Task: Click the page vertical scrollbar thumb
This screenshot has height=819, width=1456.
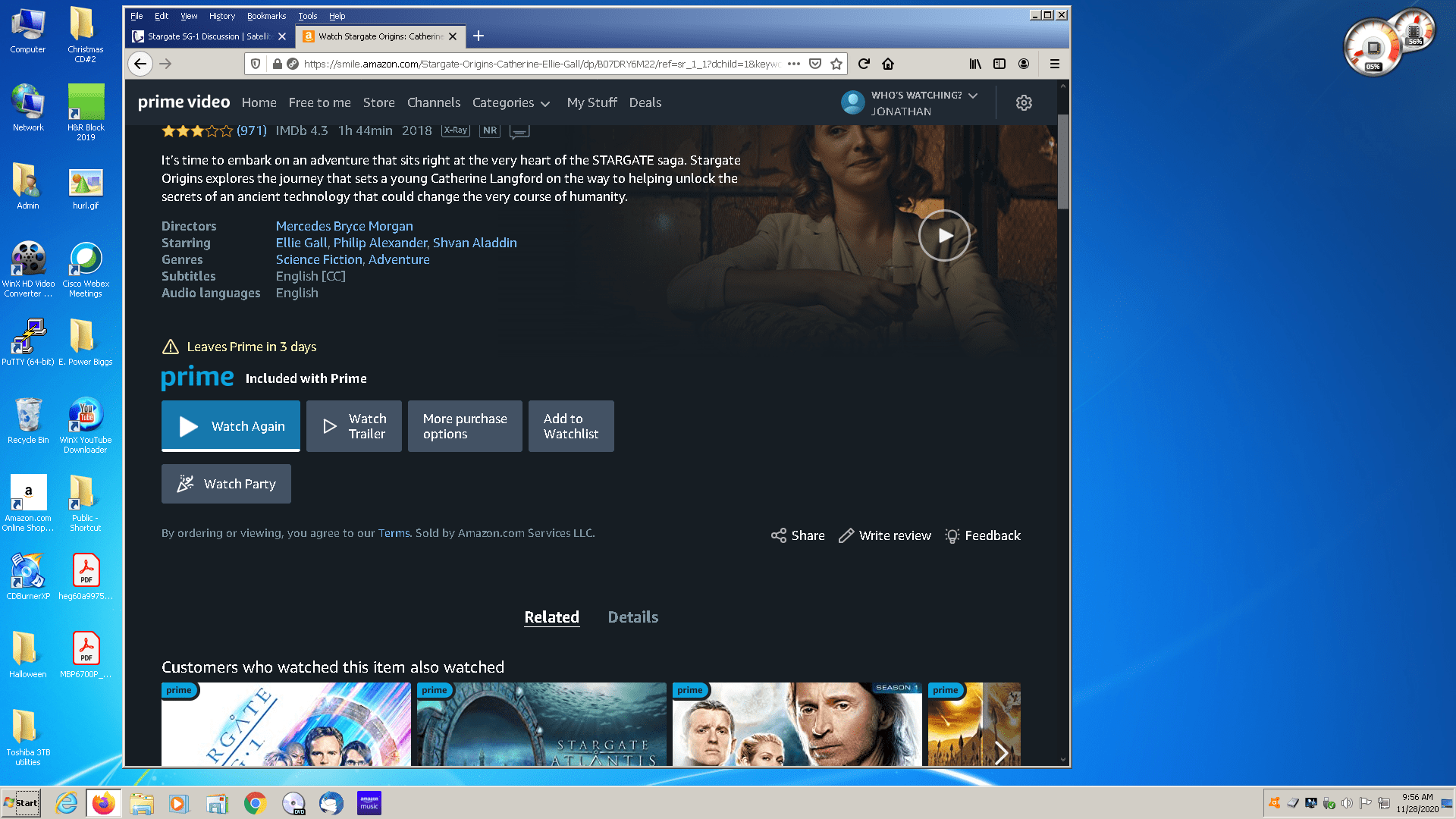Action: (x=1062, y=162)
